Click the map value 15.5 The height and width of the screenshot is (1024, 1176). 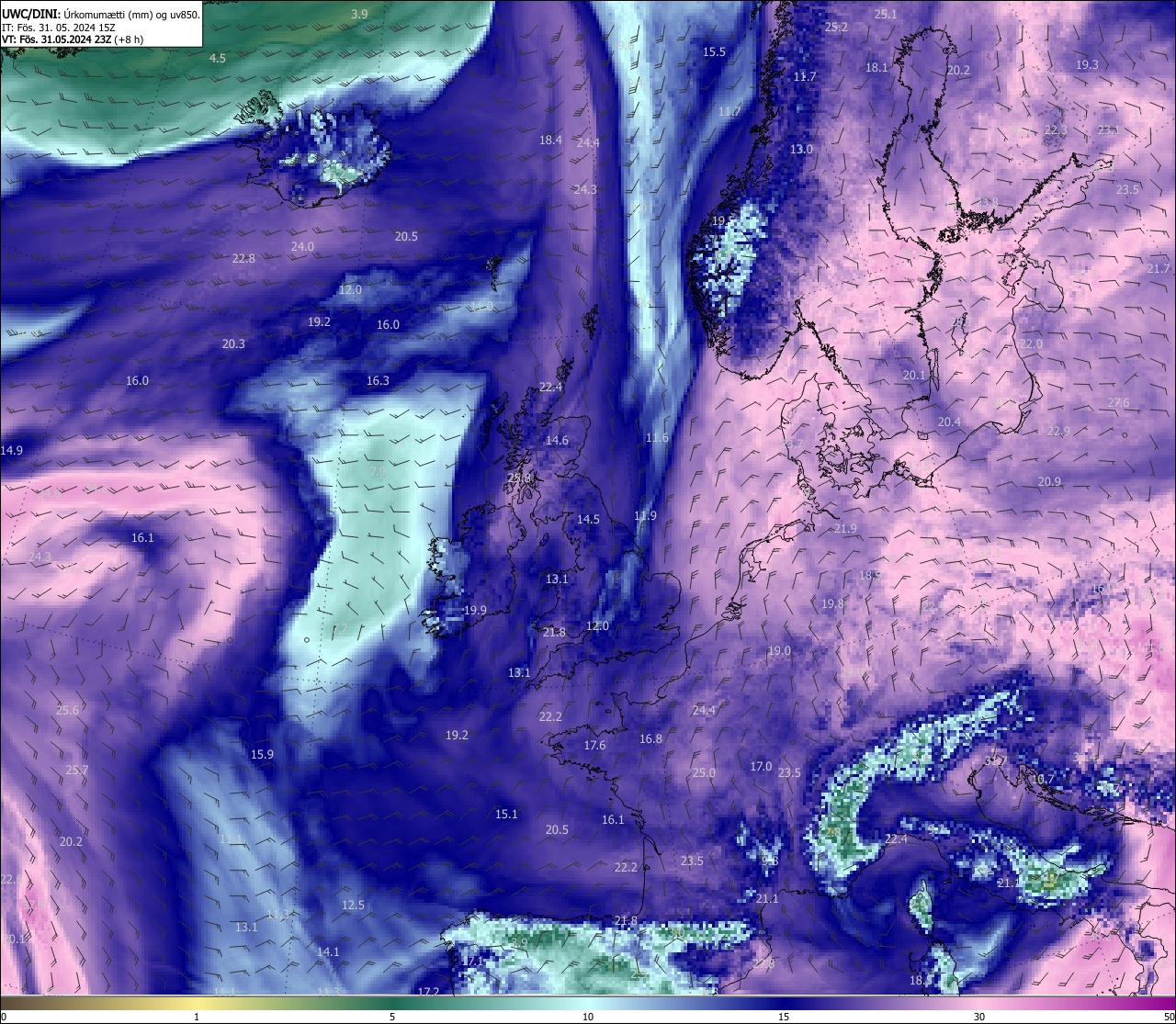click(x=714, y=52)
